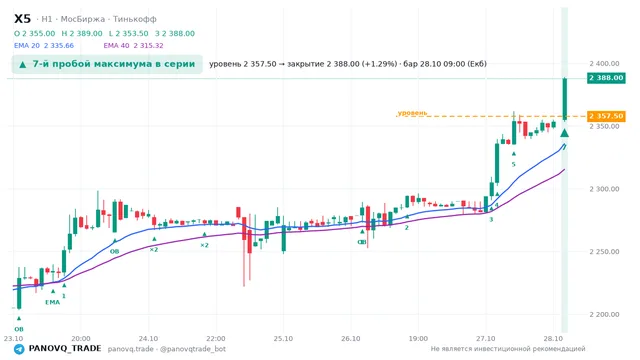Select breakout marker number 1

64,296
